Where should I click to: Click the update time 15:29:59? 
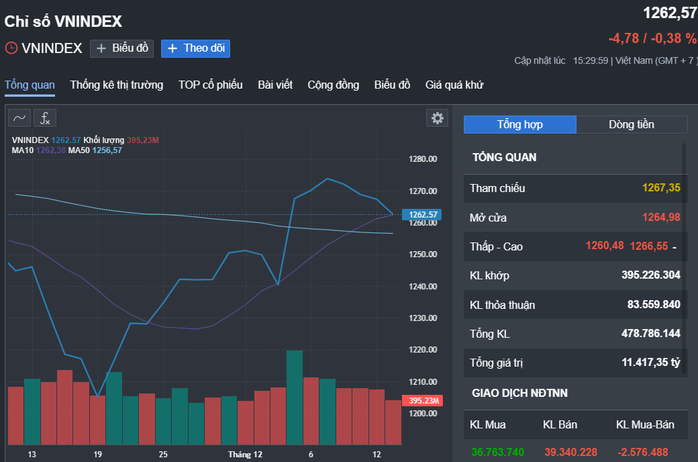tap(590, 61)
